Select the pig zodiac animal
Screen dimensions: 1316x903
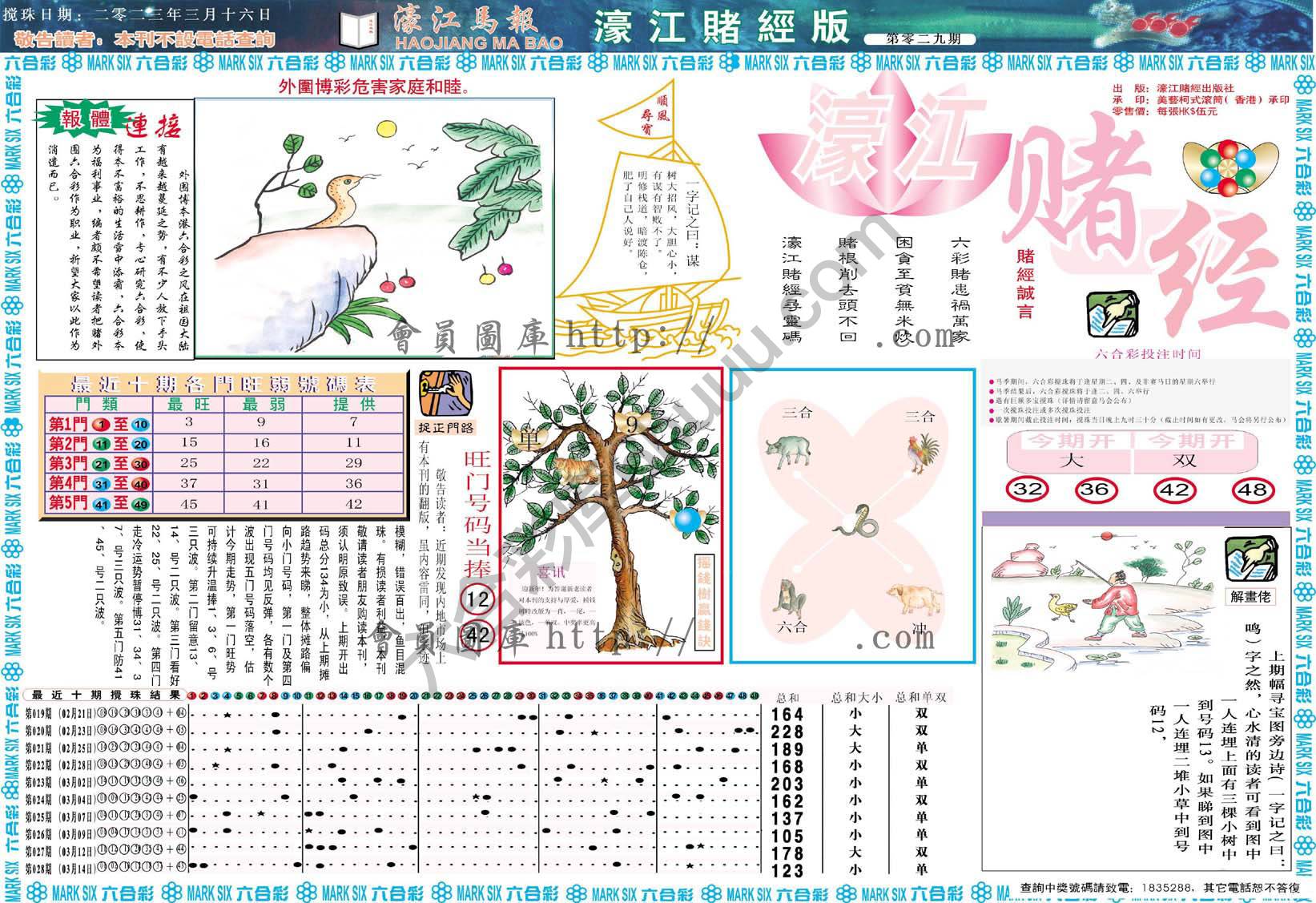pos(914,600)
